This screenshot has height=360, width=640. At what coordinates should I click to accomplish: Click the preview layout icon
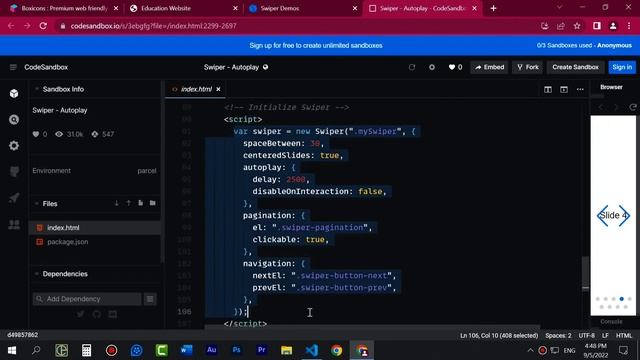(x=564, y=89)
